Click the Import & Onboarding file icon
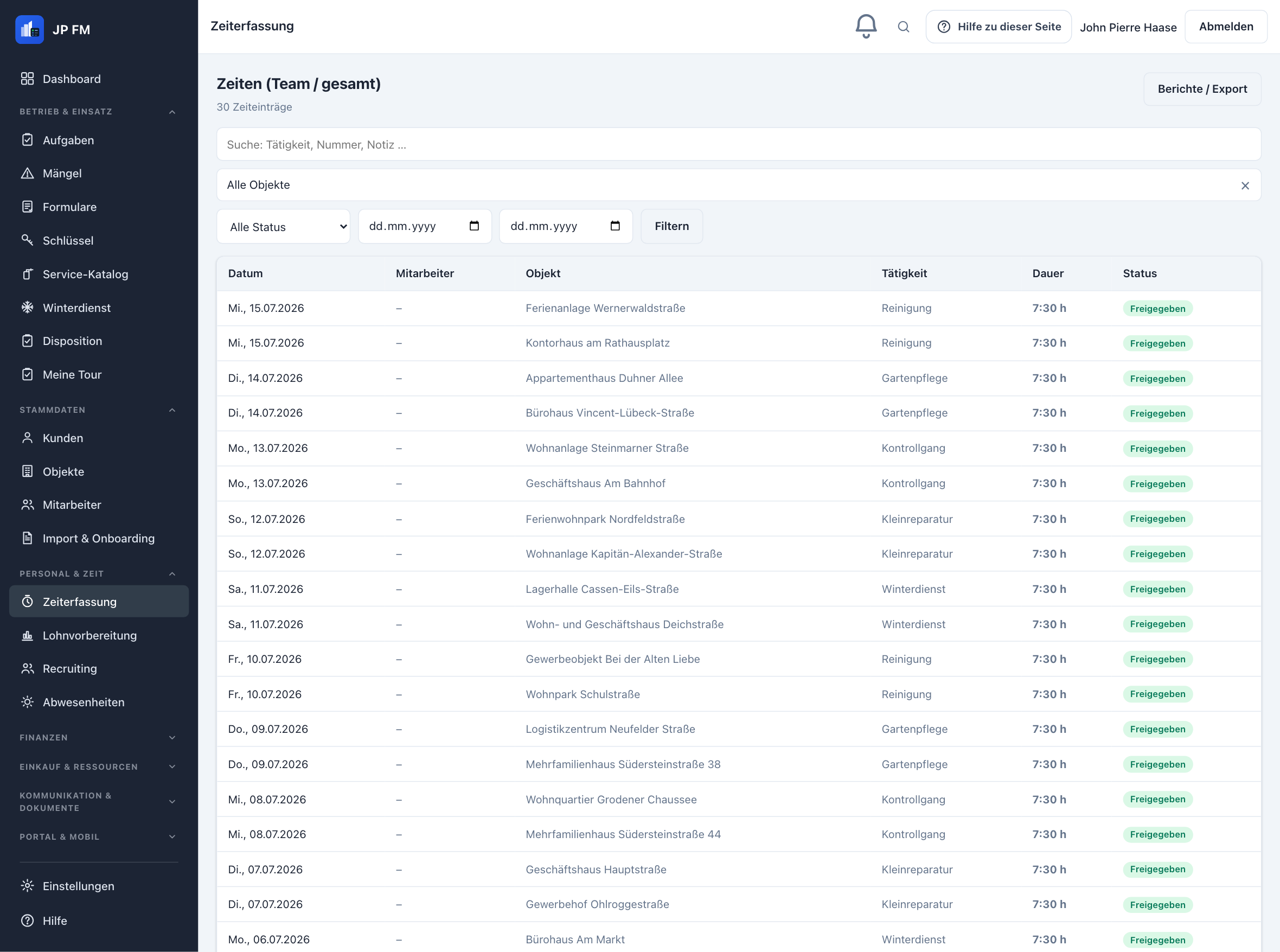1280x952 pixels. coord(27,538)
